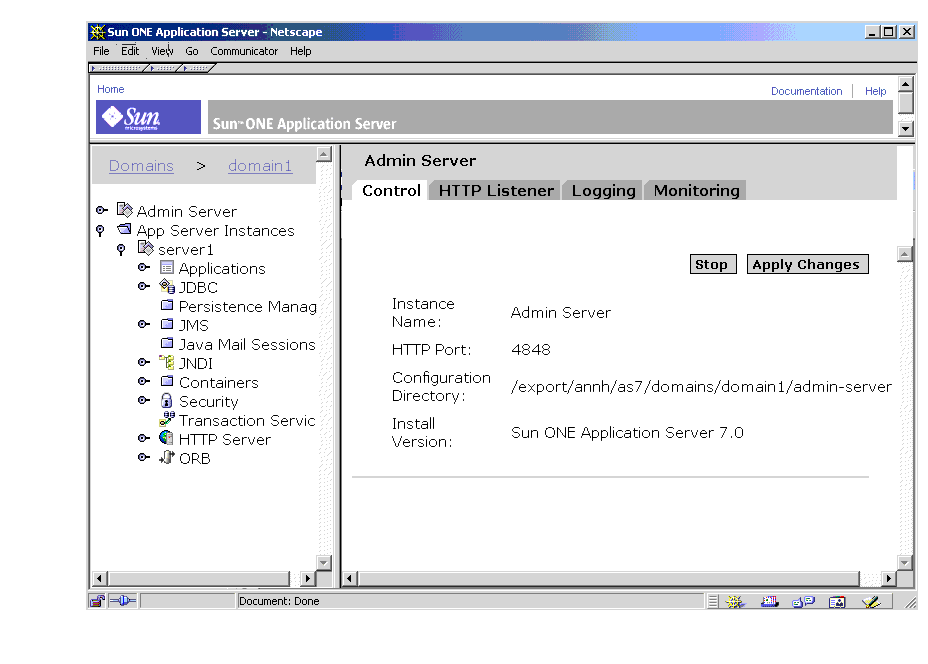The width and height of the screenshot is (928, 664).
Task: Click the Security padlock icon
Action: pos(167,401)
